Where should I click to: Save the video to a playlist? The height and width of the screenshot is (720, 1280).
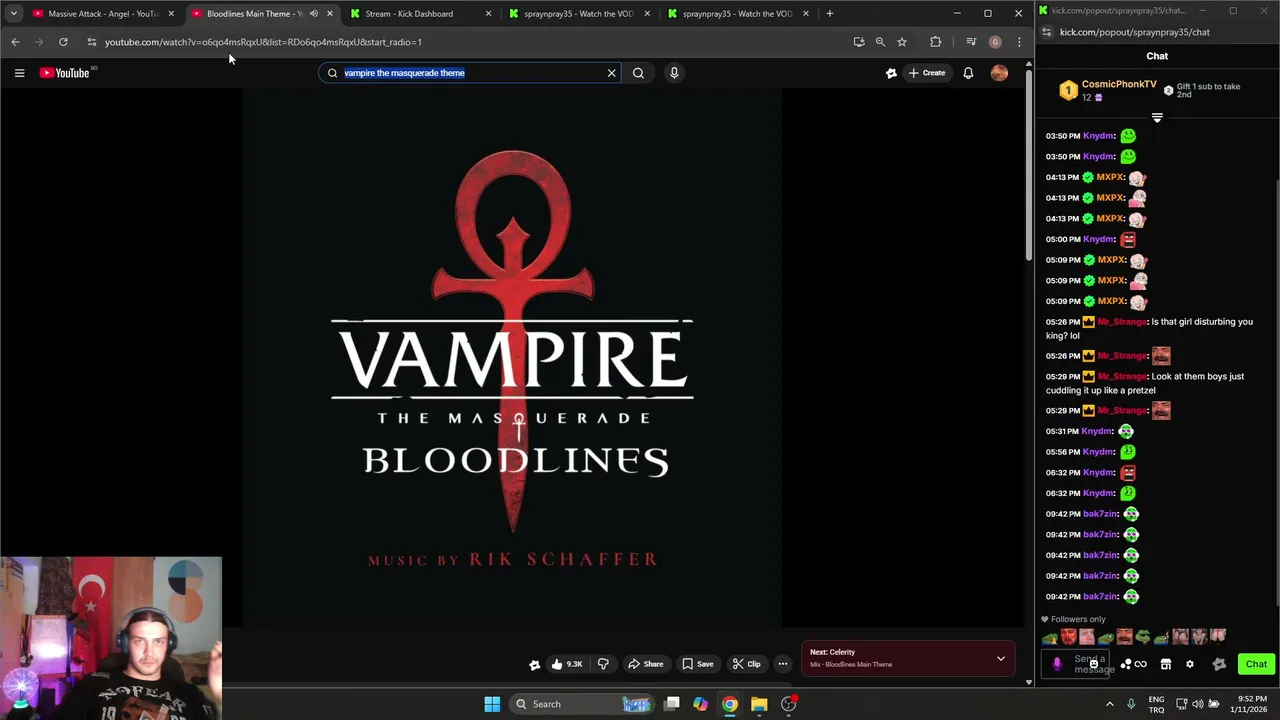pos(698,664)
